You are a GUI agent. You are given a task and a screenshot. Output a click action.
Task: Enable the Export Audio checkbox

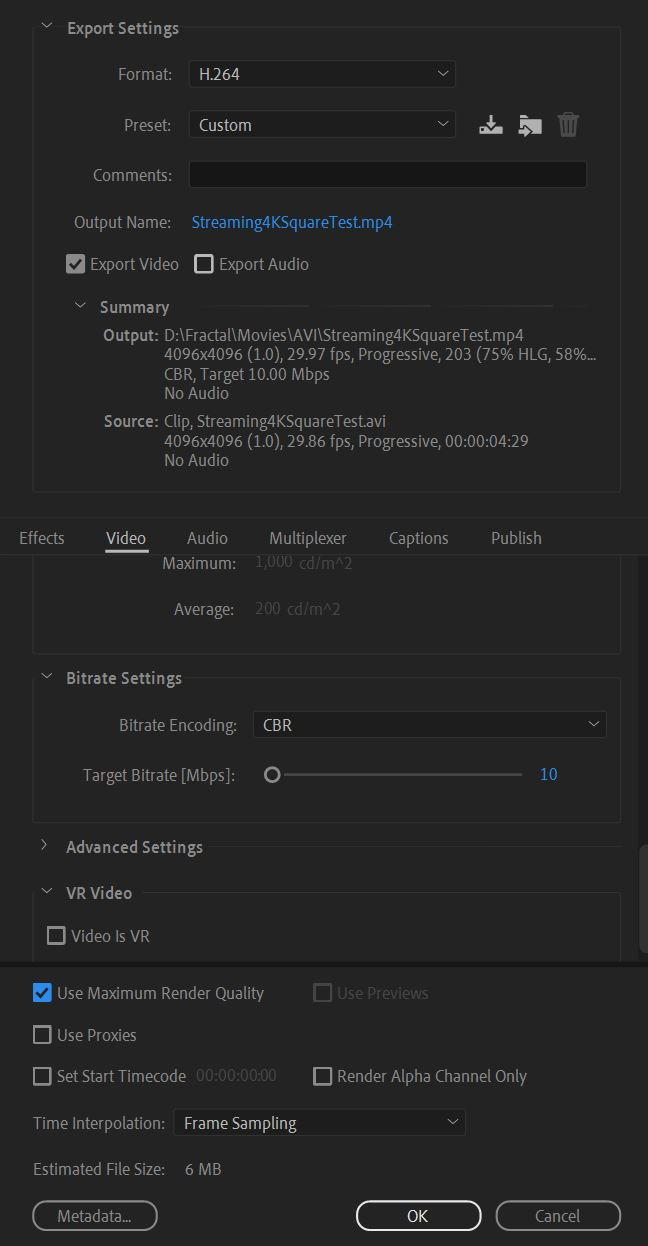click(x=204, y=263)
